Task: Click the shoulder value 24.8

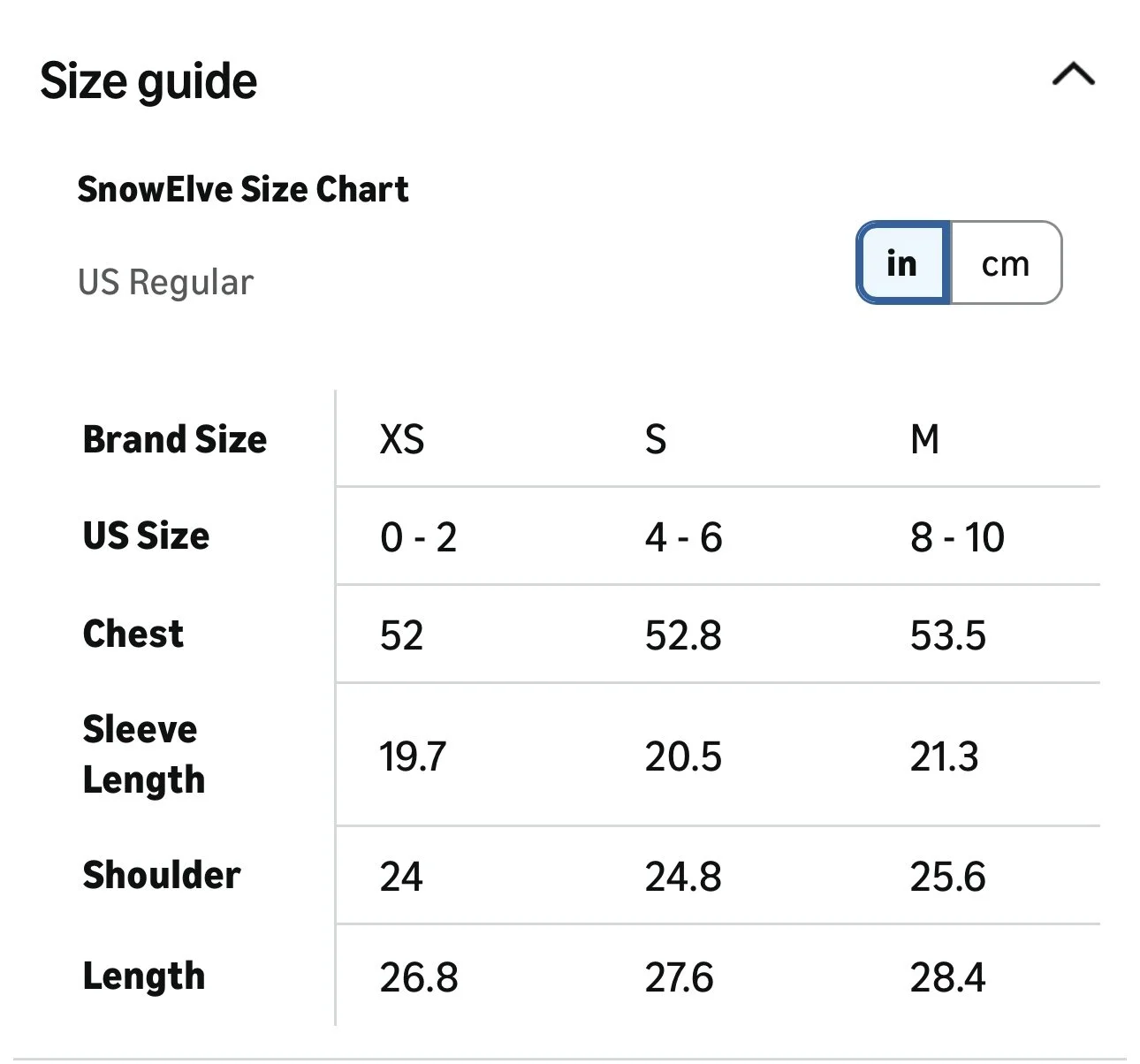Action: click(683, 877)
